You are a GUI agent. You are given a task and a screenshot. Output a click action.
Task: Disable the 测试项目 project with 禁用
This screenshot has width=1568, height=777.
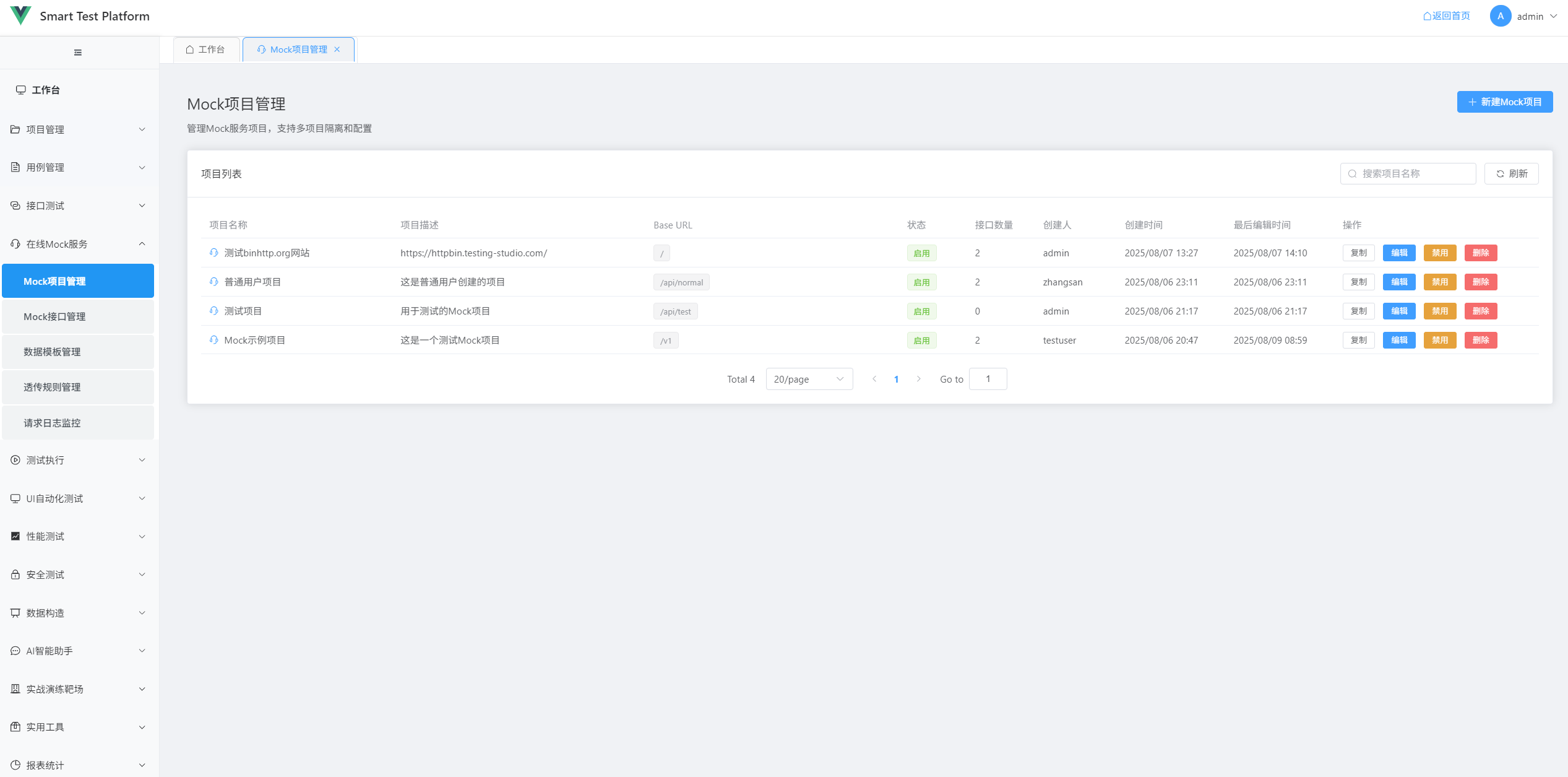tap(1439, 311)
